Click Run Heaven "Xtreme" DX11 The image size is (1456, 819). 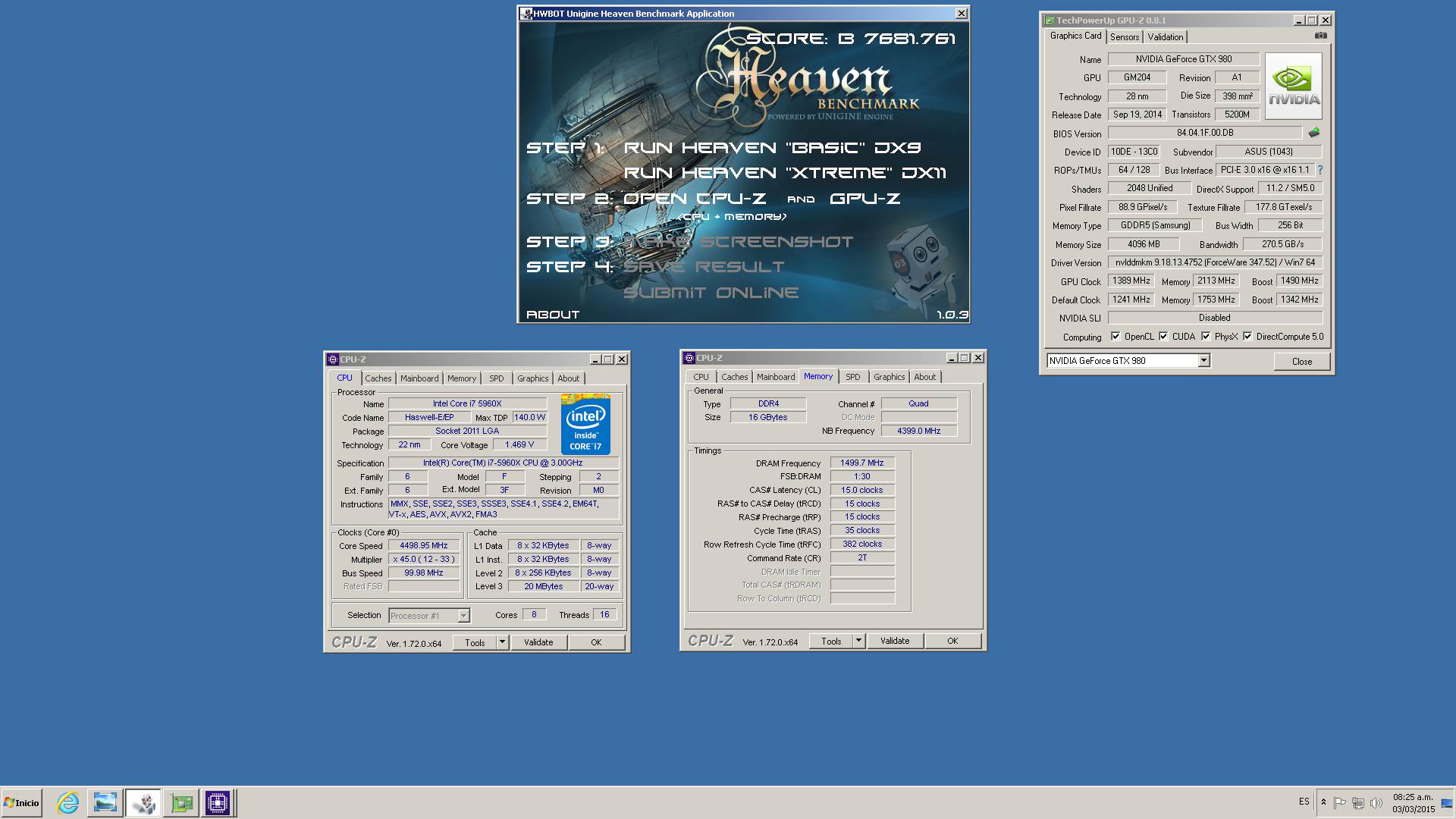[x=785, y=173]
